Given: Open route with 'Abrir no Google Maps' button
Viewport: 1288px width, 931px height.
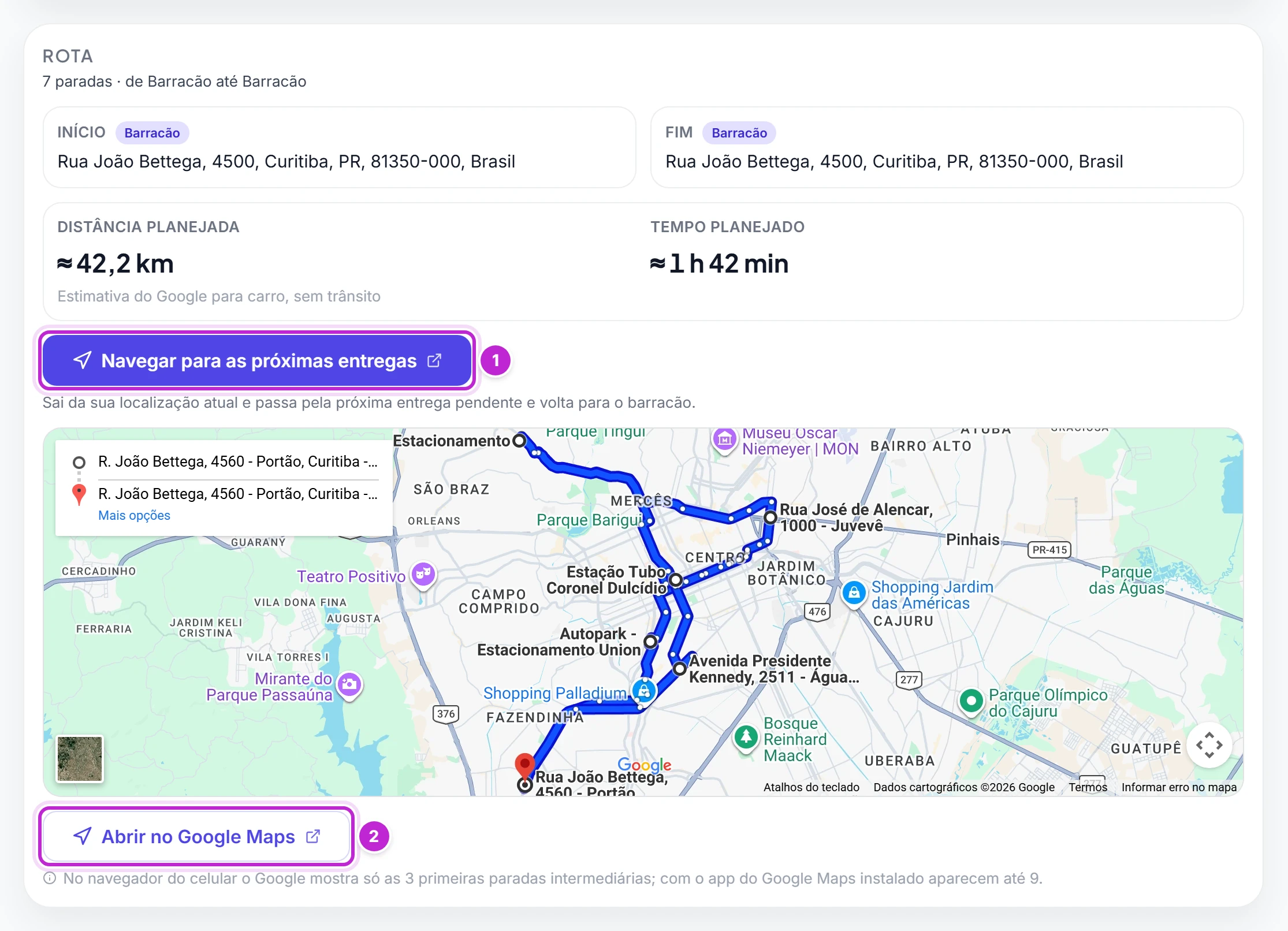Looking at the screenshot, I should [x=196, y=836].
